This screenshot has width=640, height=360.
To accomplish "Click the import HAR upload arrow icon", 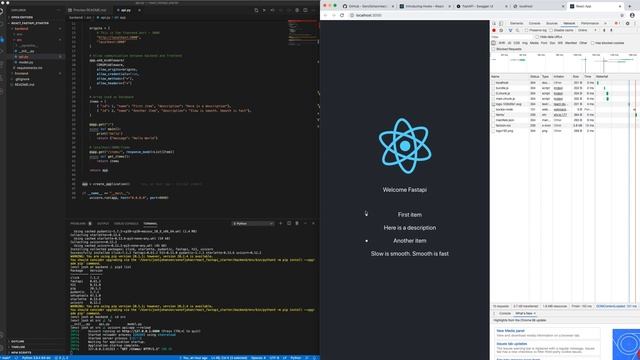I will pos(604,30).
